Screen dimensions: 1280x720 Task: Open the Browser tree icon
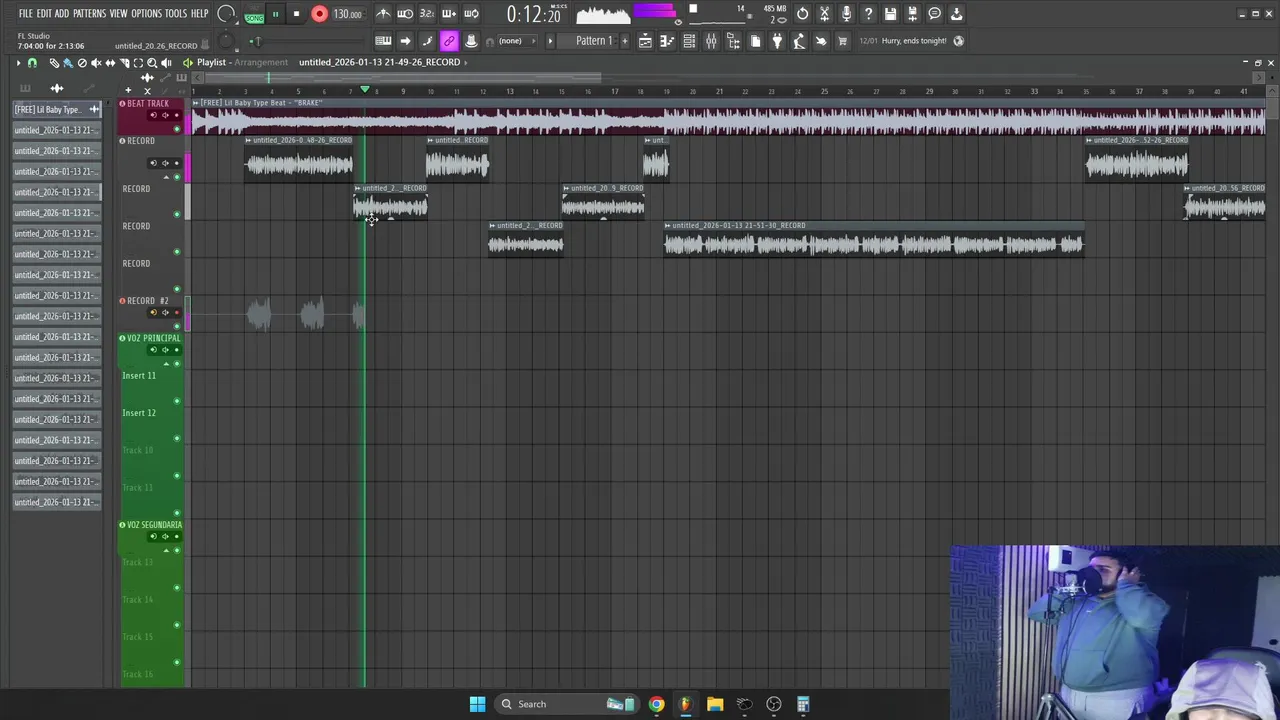point(733,41)
